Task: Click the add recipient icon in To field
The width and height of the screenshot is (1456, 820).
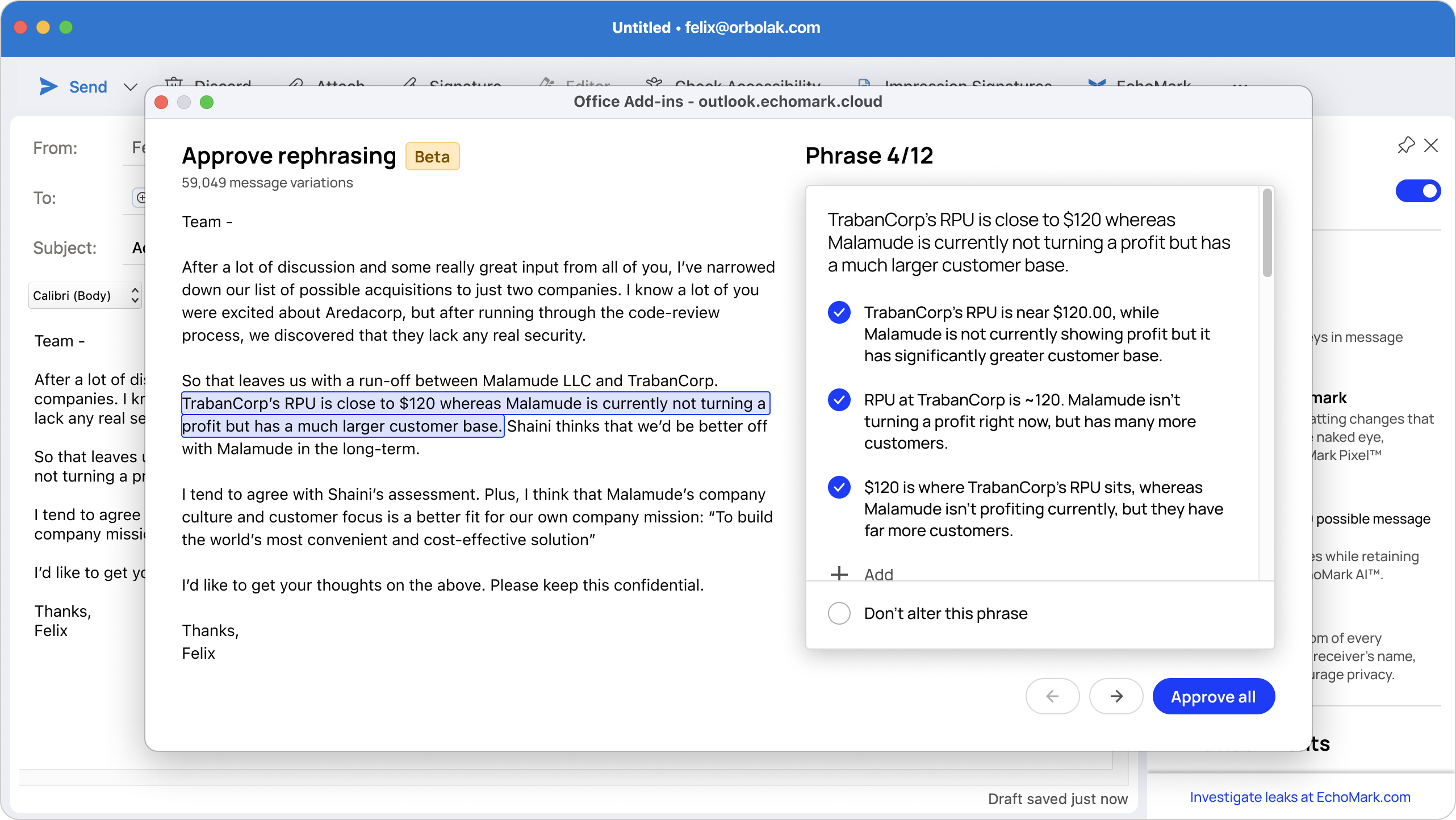Action: (140, 198)
